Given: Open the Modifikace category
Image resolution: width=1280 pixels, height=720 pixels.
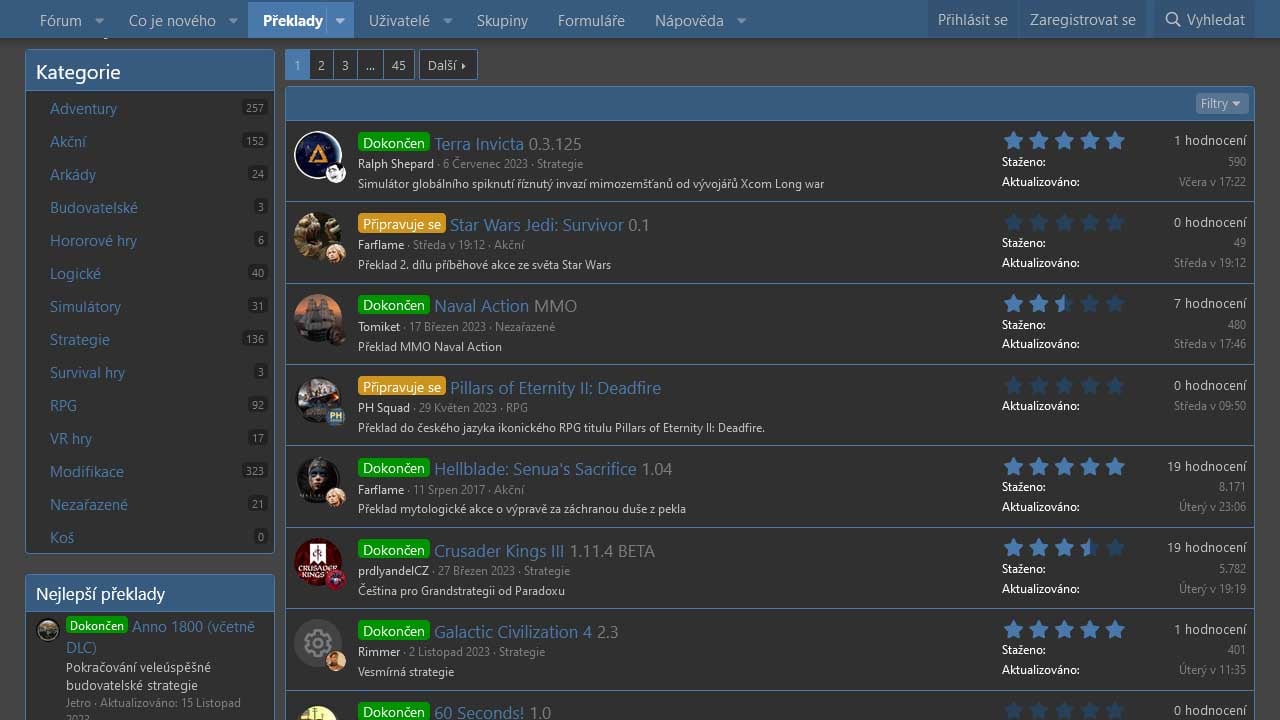Looking at the screenshot, I should [87, 471].
